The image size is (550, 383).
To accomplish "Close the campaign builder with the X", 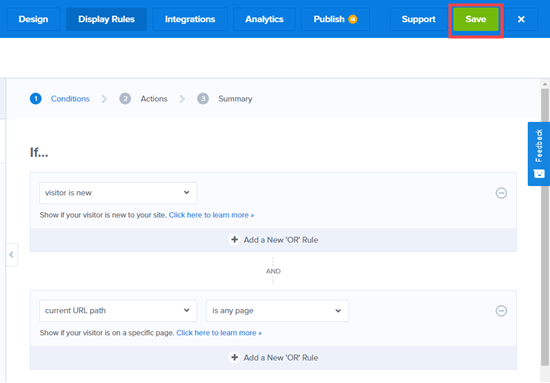I will (x=521, y=19).
